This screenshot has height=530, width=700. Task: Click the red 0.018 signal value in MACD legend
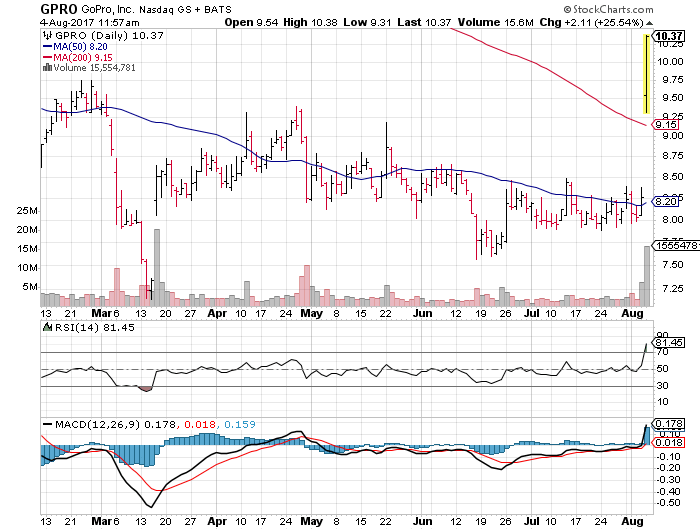(200, 424)
